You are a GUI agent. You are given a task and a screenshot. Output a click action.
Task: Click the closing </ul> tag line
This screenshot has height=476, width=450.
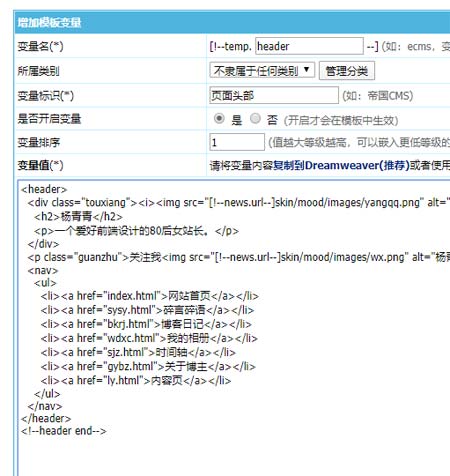pyautogui.click(x=47, y=394)
